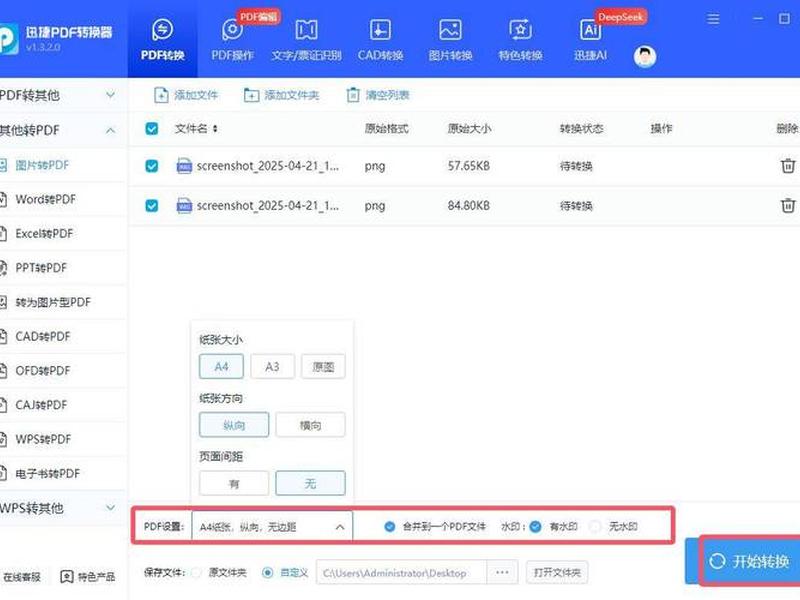Choose 原图 paper size
Viewport: 800px width, 600px height.
[x=323, y=366]
